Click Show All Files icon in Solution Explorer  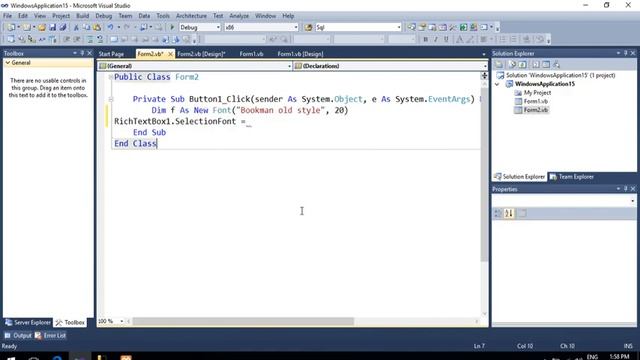tap(512, 64)
